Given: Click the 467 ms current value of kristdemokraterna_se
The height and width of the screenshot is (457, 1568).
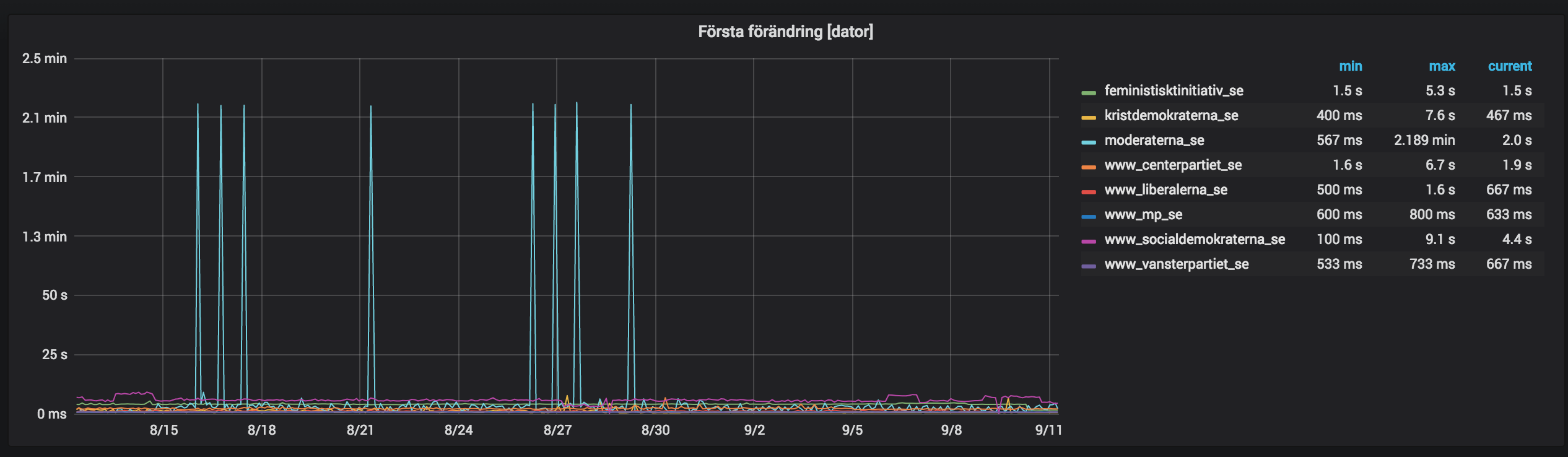Looking at the screenshot, I should click(x=1509, y=116).
